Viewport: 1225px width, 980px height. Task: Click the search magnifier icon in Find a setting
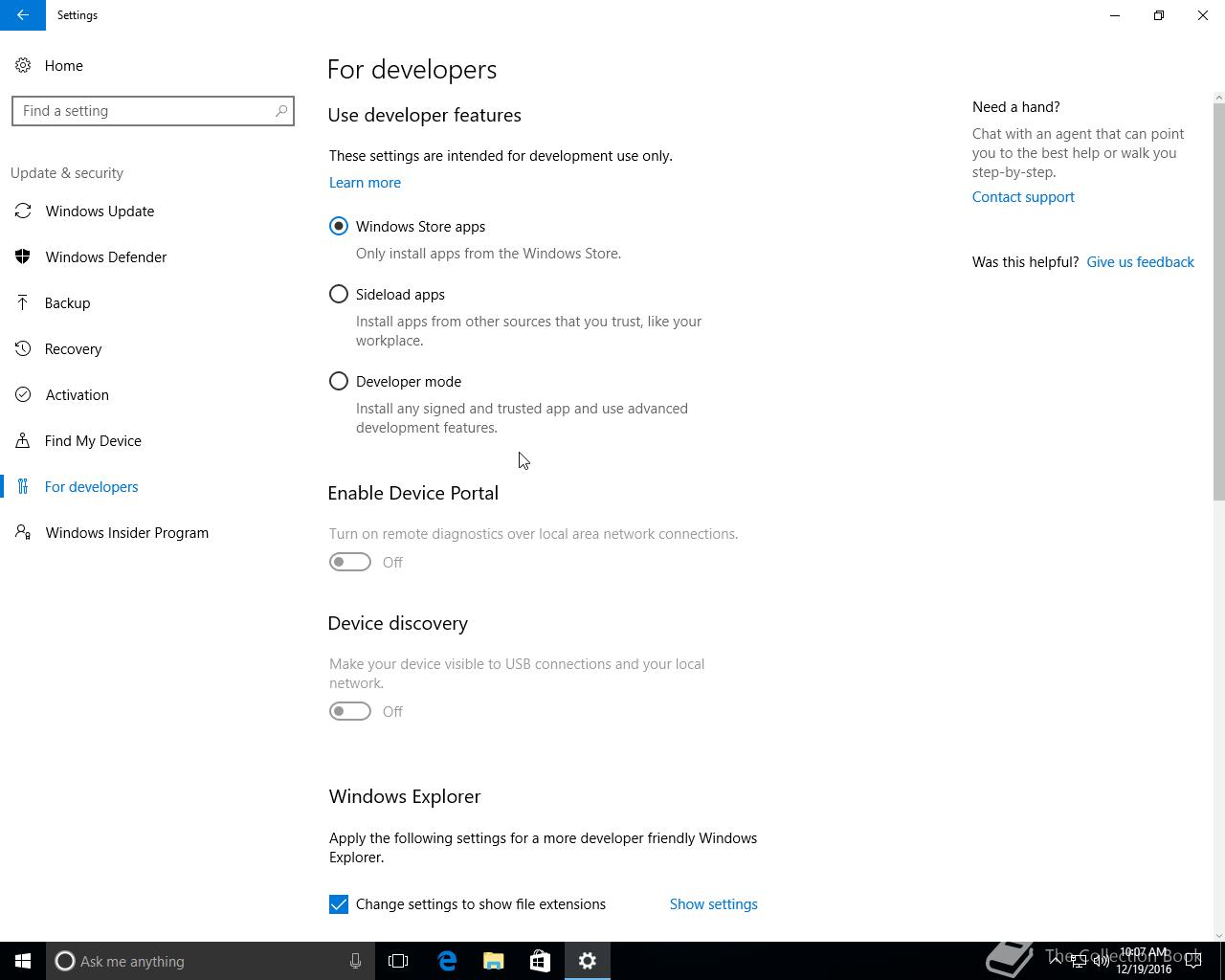[x=281, y=111]
